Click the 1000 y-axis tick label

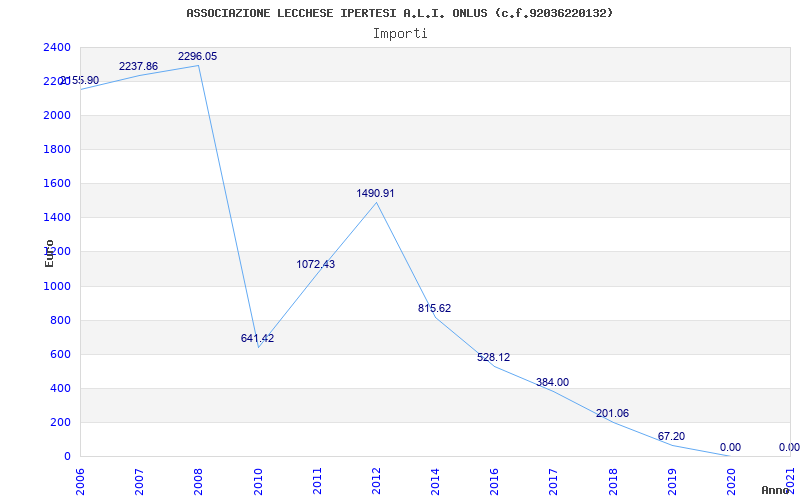point(57,286)
